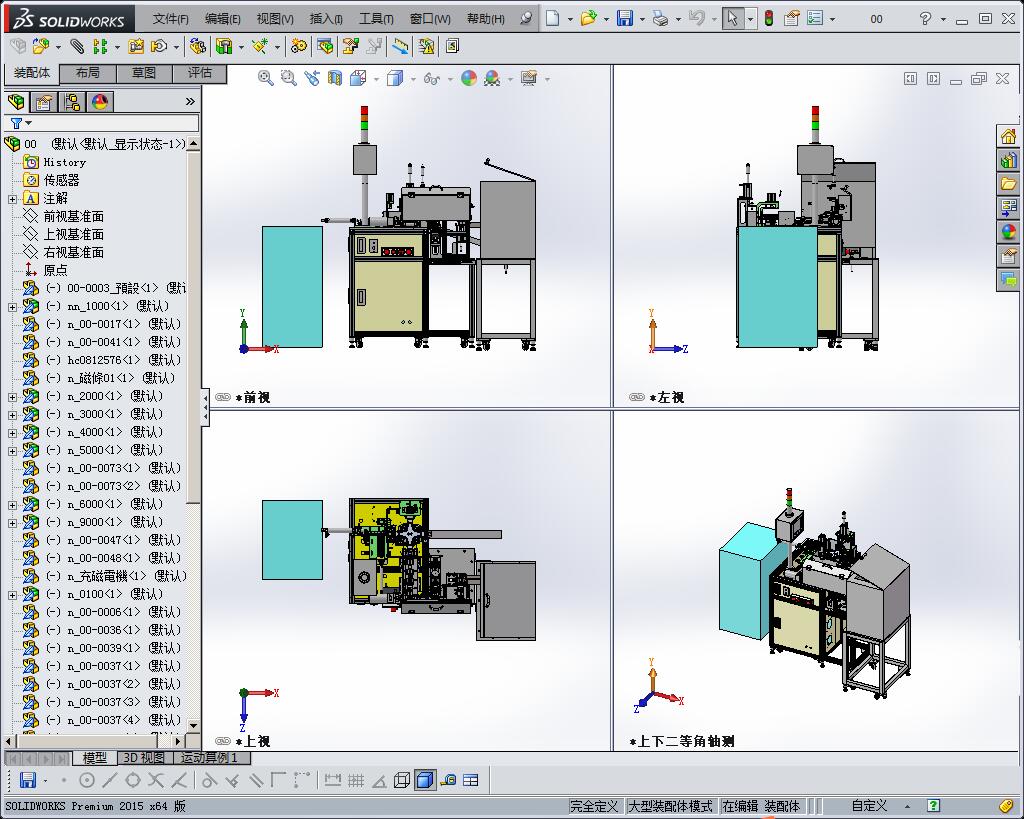The width and height of the screenshot is (1024, 819).
Task: Click the Design Library home icon in task pane
Action: [1008, 136]
